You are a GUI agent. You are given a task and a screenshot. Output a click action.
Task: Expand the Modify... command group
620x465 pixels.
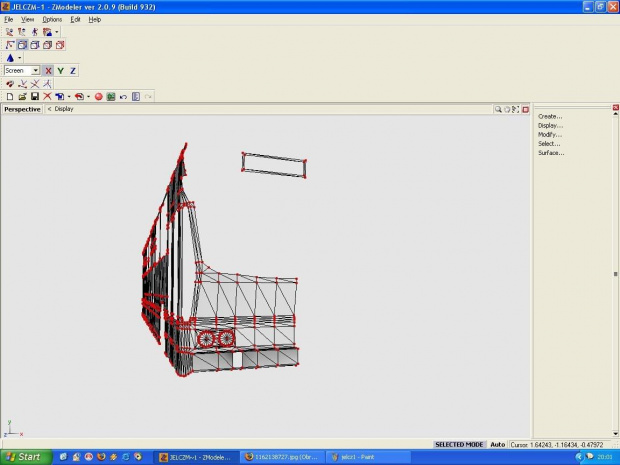[x=550, y=134]
